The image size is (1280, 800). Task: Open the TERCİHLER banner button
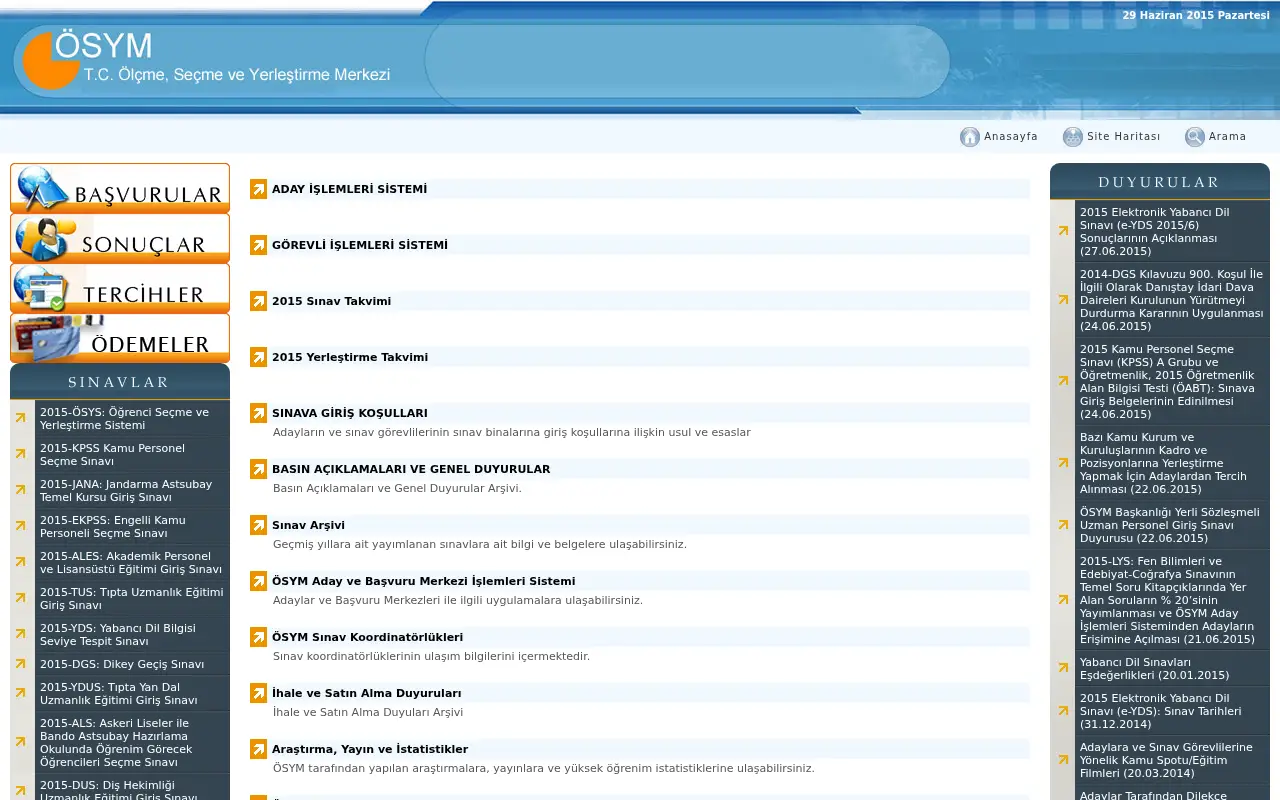pos(120,288)
